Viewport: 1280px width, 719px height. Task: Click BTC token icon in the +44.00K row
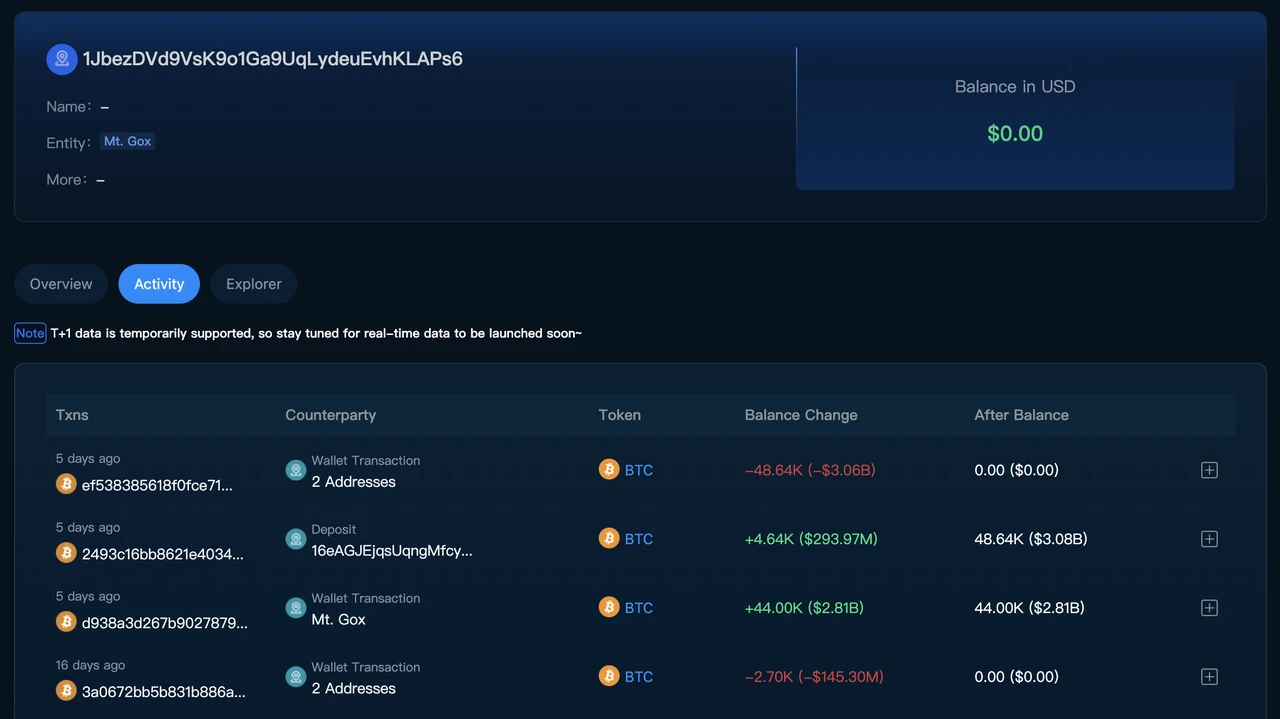[x=609, y=607]
